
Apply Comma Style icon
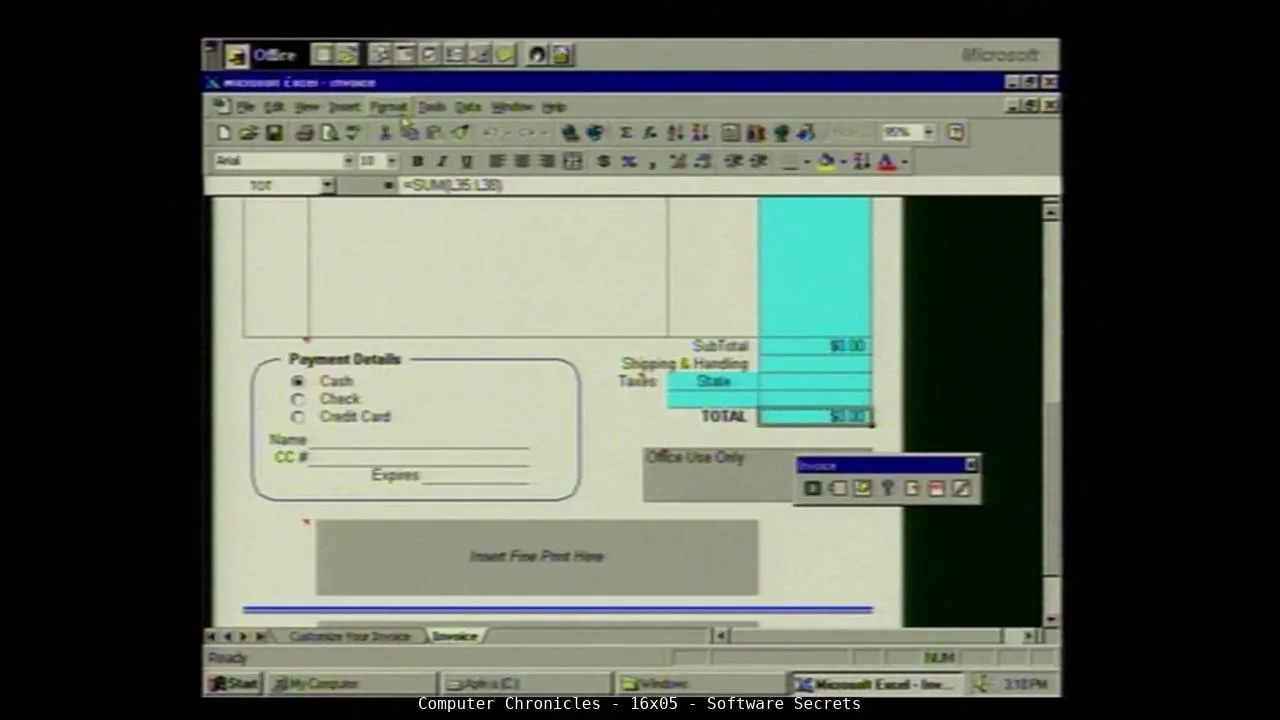[x=652, y=161]
